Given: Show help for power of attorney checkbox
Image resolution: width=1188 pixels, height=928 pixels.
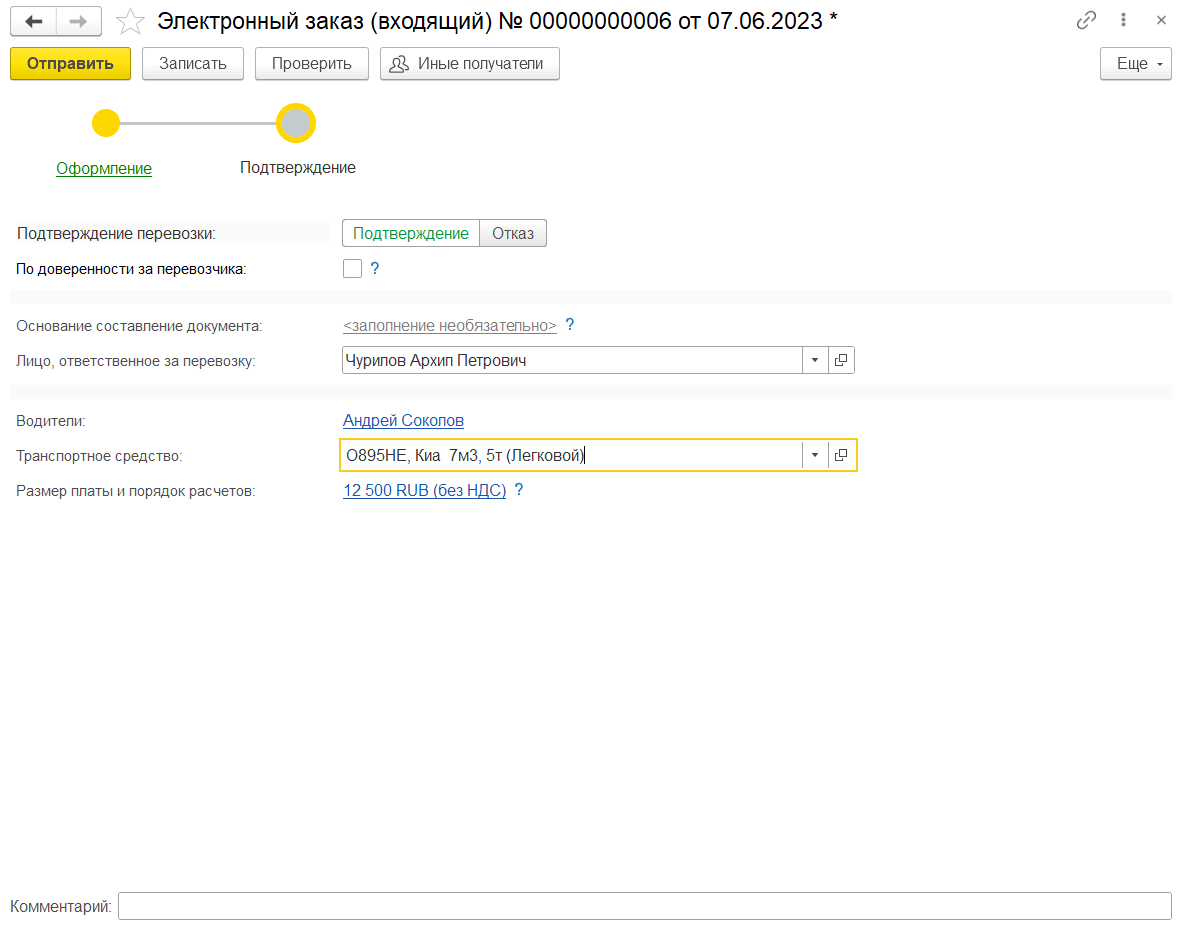Looking at the screenshot, I should click(375, 268).
